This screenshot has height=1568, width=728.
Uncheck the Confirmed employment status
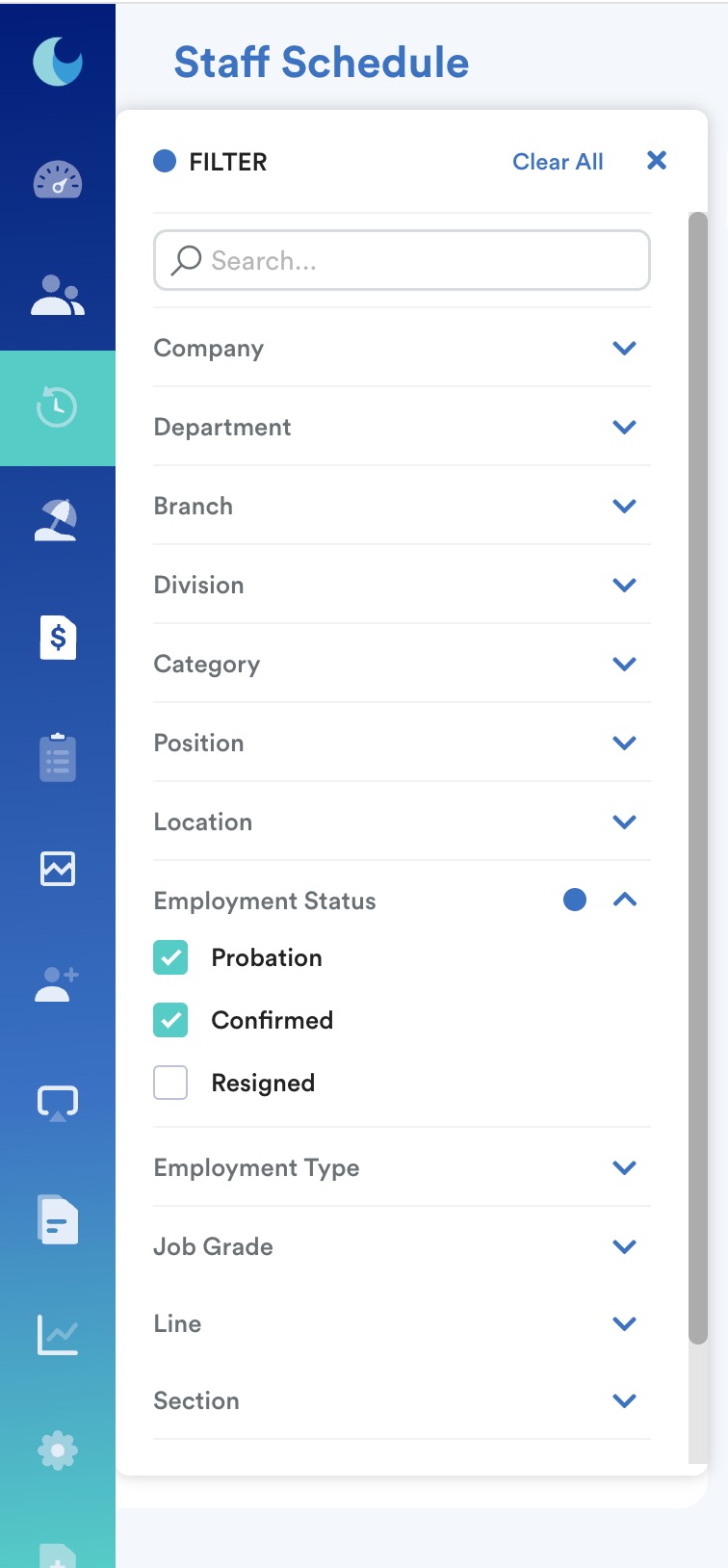[170, 1020]
